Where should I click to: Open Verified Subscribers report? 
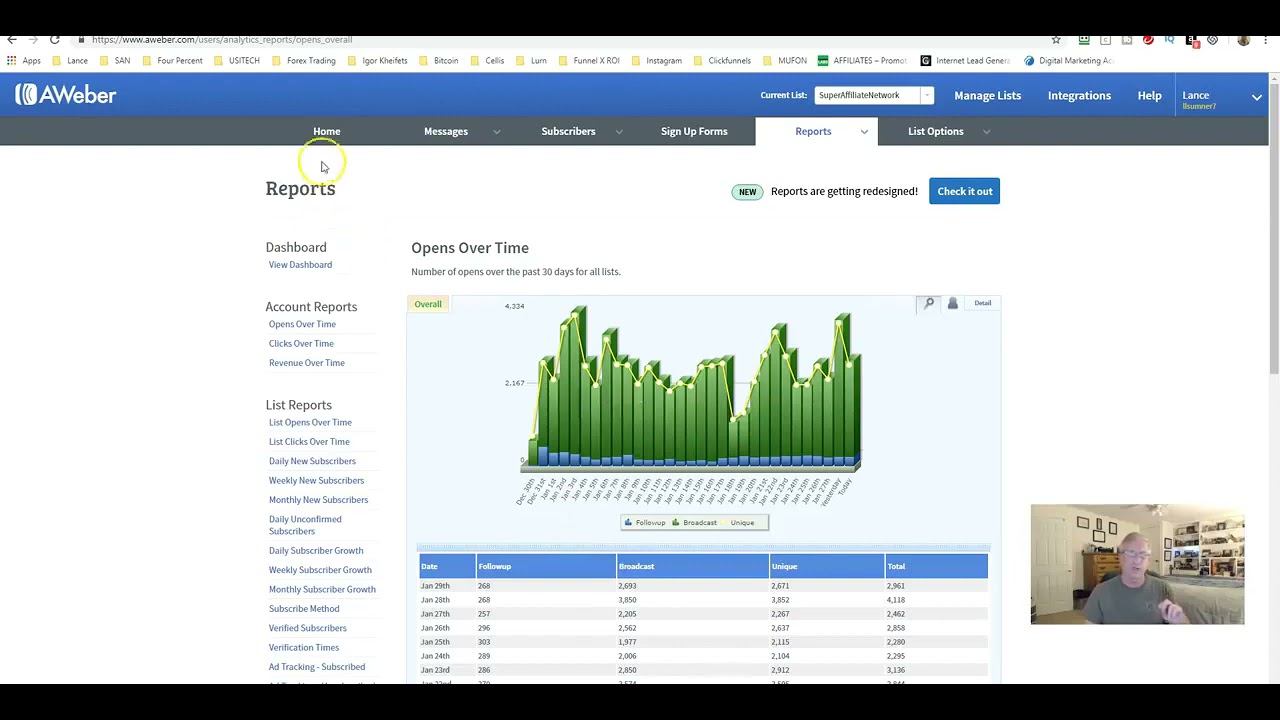(x=307, y=628)
